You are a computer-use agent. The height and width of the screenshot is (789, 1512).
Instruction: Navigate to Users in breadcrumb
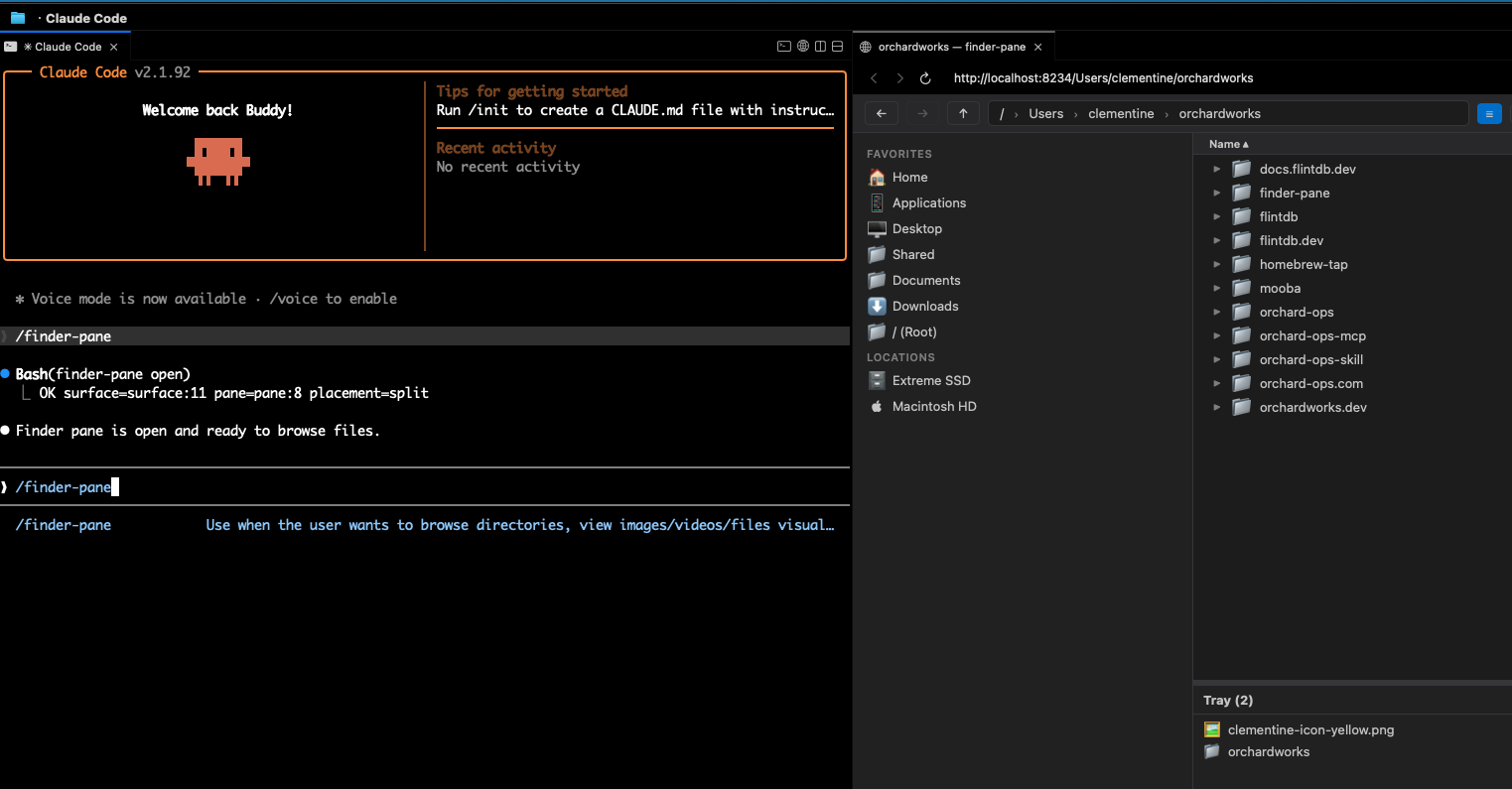pos(1045,114)
